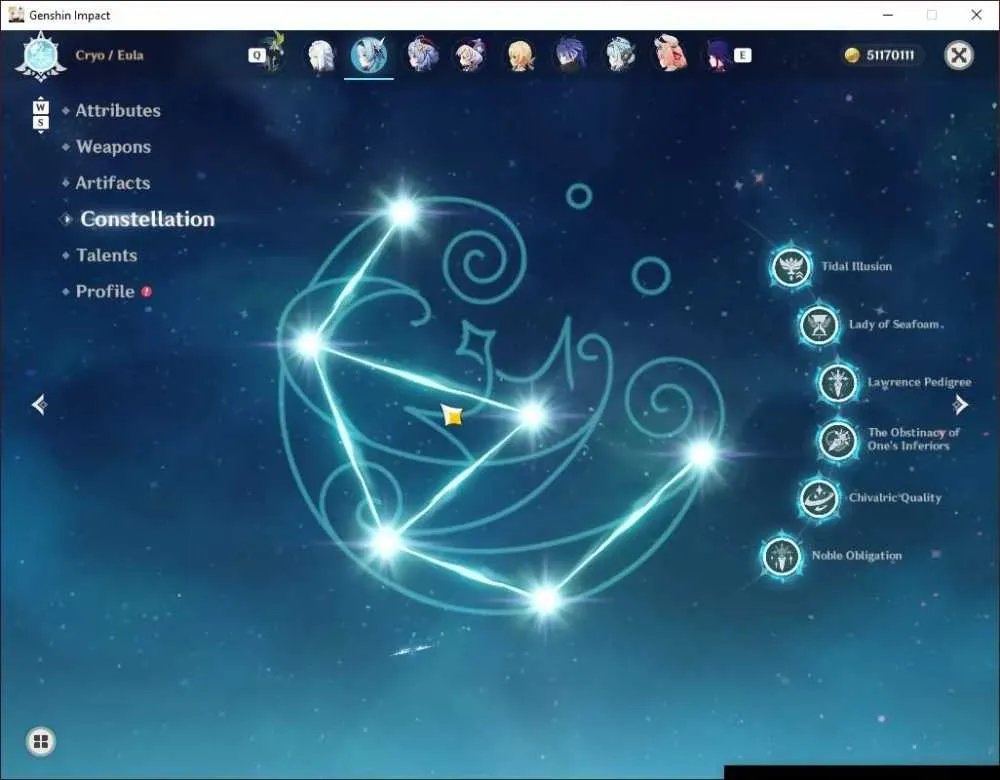The image size is (1000, 780).
Task: Open The Obstinacy of One's Inferiors icon
Action: tap(837, 439)
